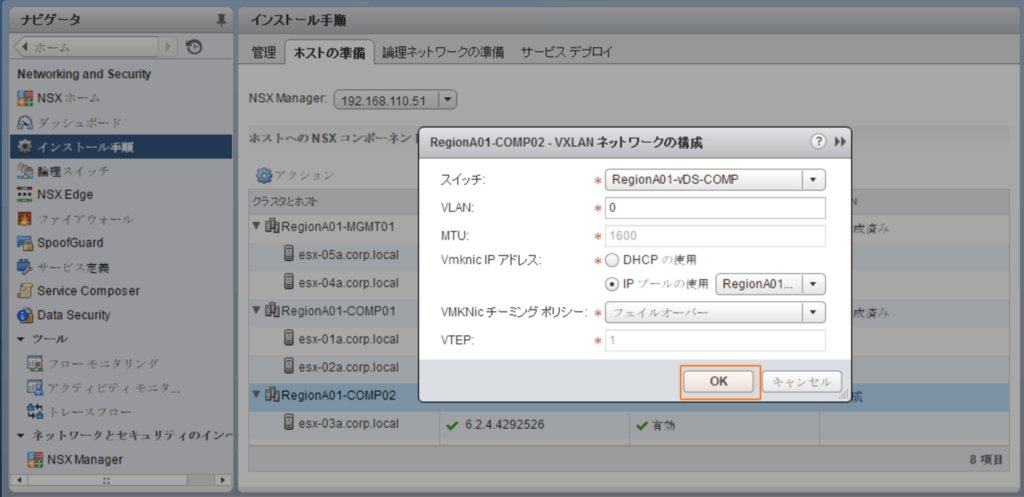Open Data Security in the navigator

pos(64,315)
